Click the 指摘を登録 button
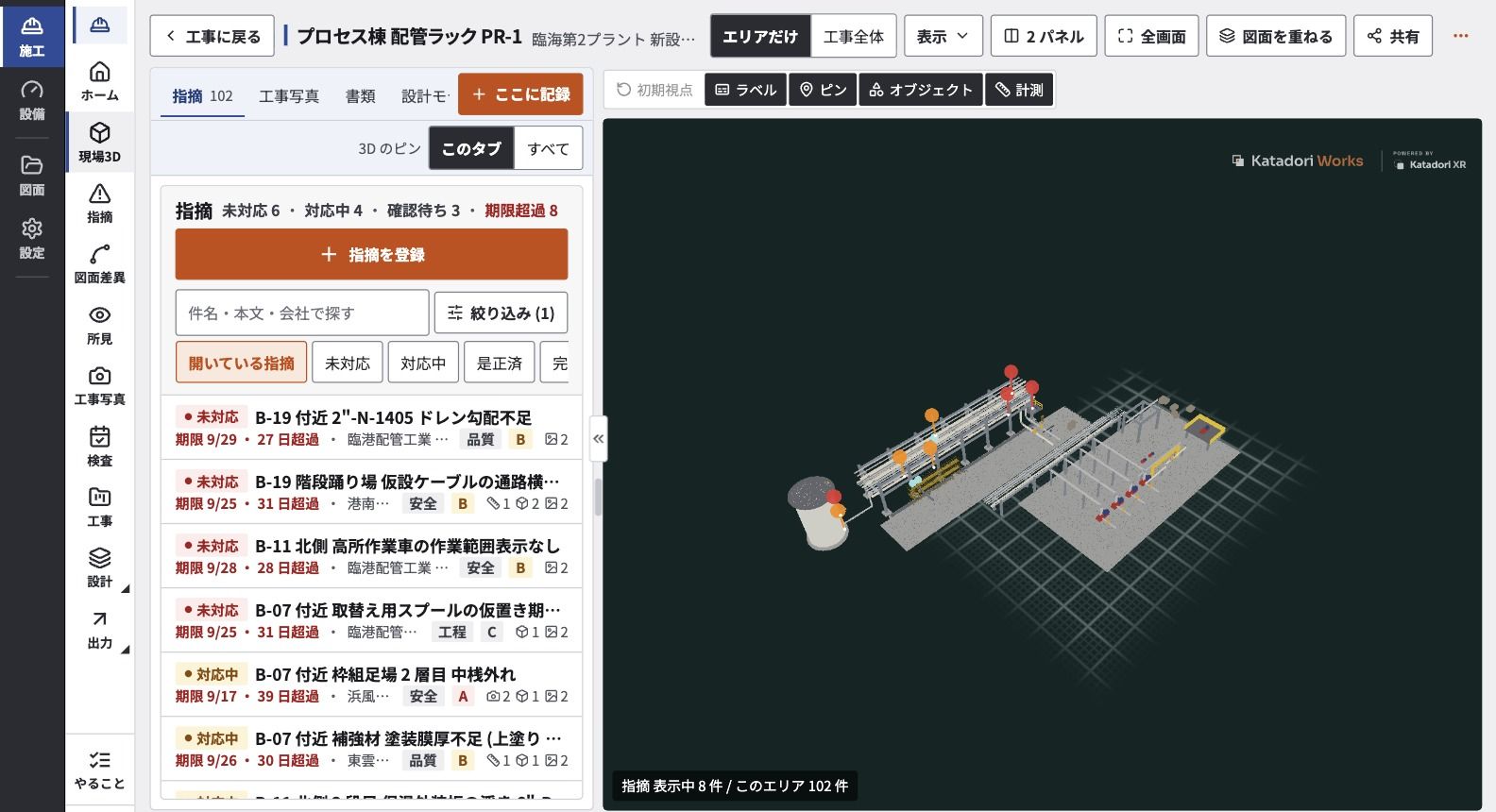Viewport: 1496px width, 812px height. coord(371,254)
